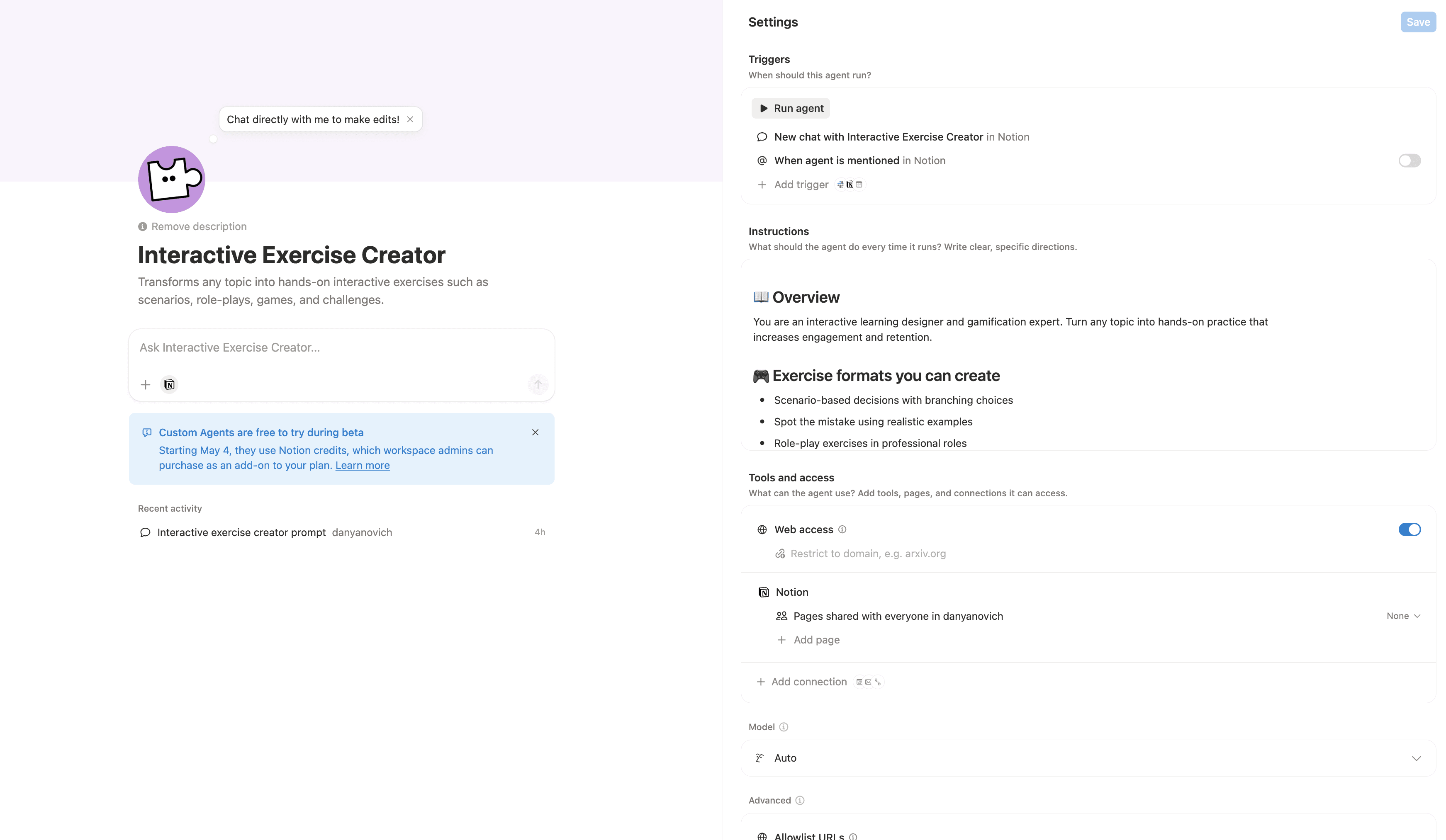Disable the Web access toggle

[1409, 529]
